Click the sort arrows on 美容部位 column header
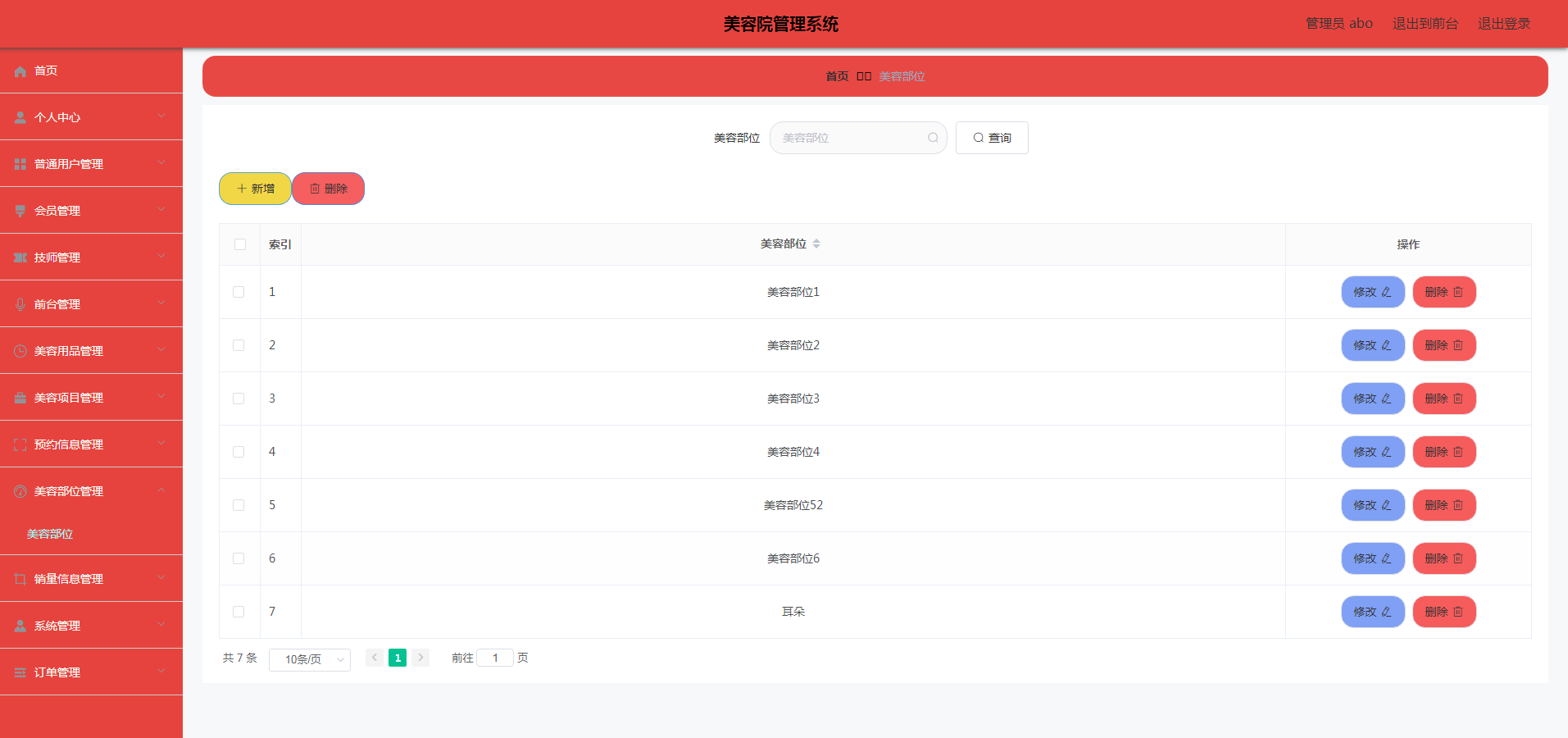This screenshot has width=1568, height=738. coord(820,244)
